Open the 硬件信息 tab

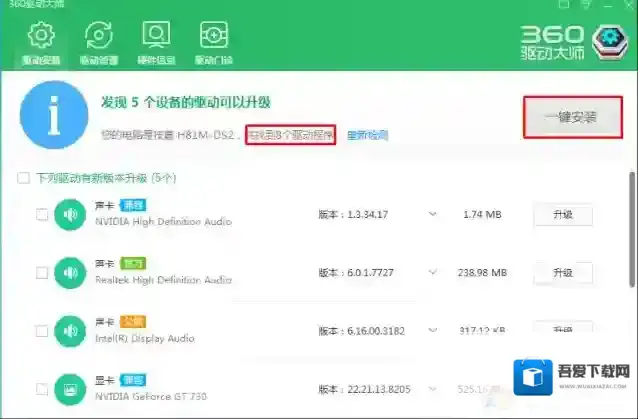pos(156,44)
